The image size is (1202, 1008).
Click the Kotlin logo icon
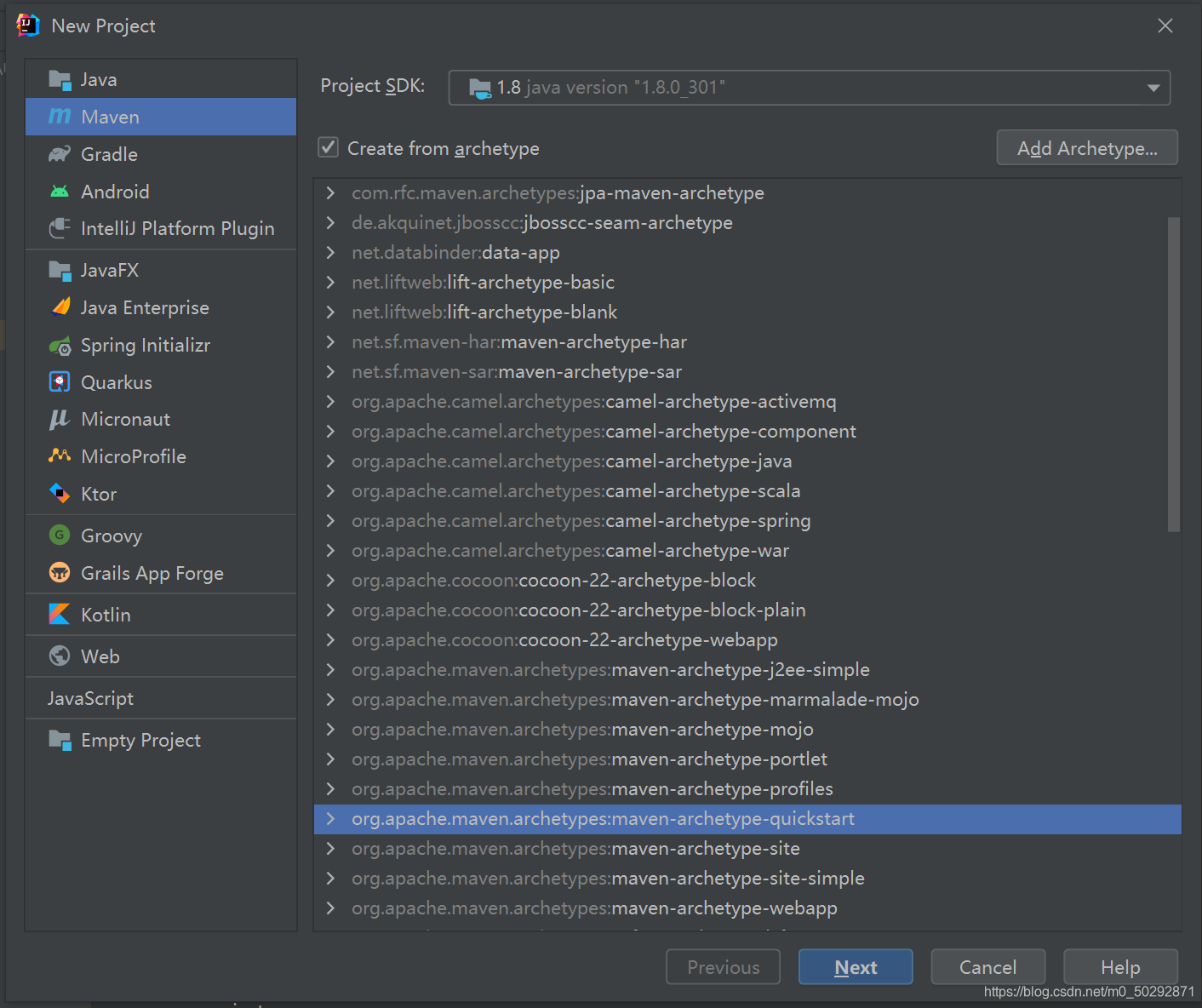[x=60, y=615]
